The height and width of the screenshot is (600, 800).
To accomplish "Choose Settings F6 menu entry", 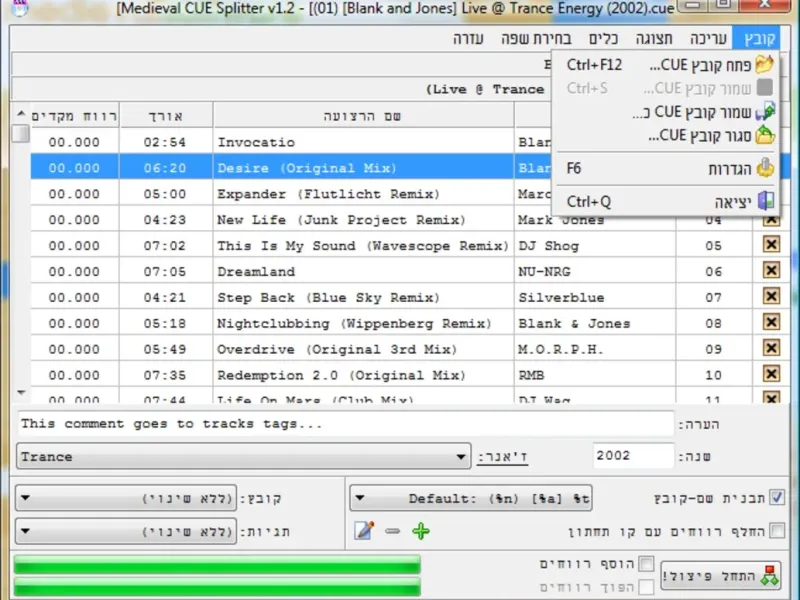I will (666, 168).
